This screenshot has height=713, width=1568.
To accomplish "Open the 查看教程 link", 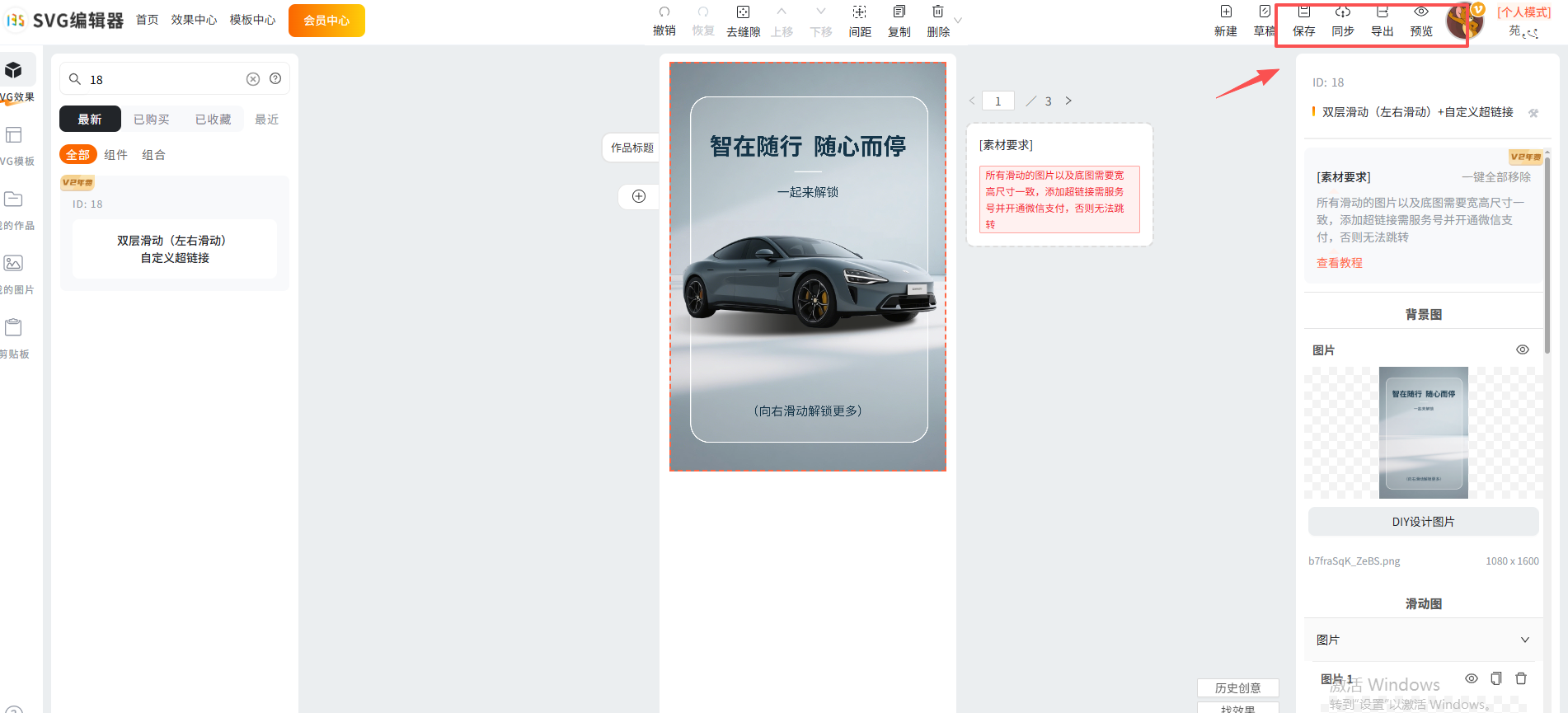I will (x=1339, y=263).
